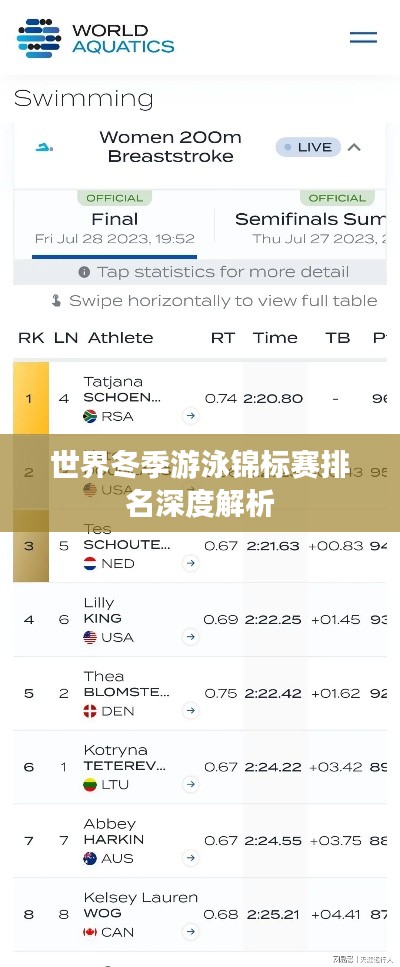Screen dimensions: 400x967
Task: Open Tatjana Schoenmaker's athlete arrow
Action: (x=191, y=416)
